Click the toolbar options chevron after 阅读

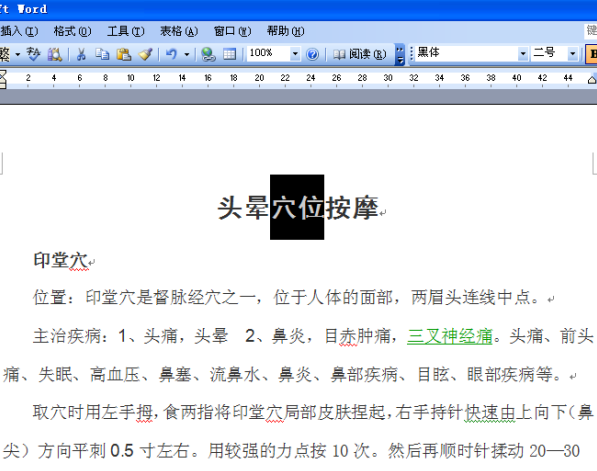399,54
